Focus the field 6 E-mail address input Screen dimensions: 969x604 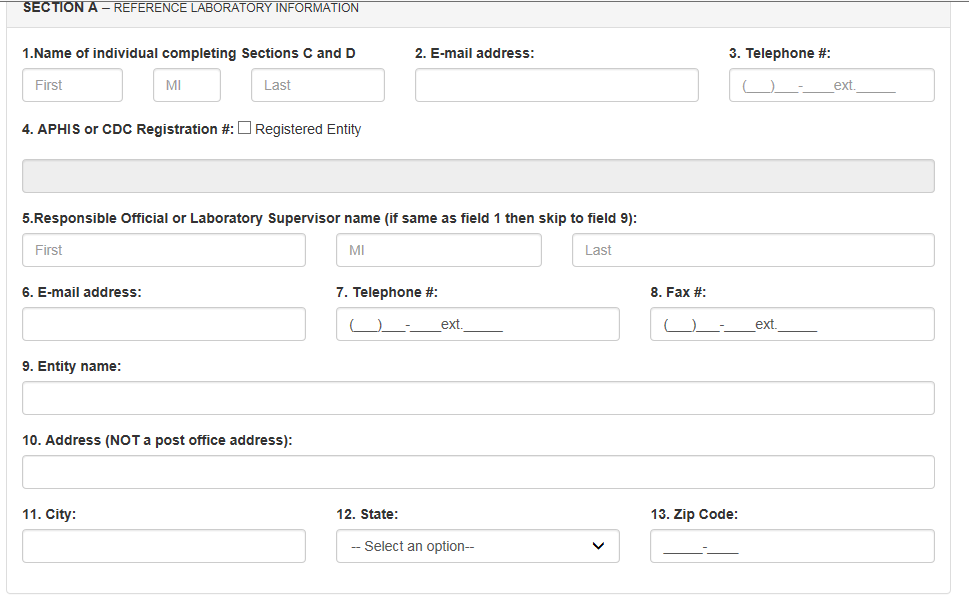pos(163,324)
